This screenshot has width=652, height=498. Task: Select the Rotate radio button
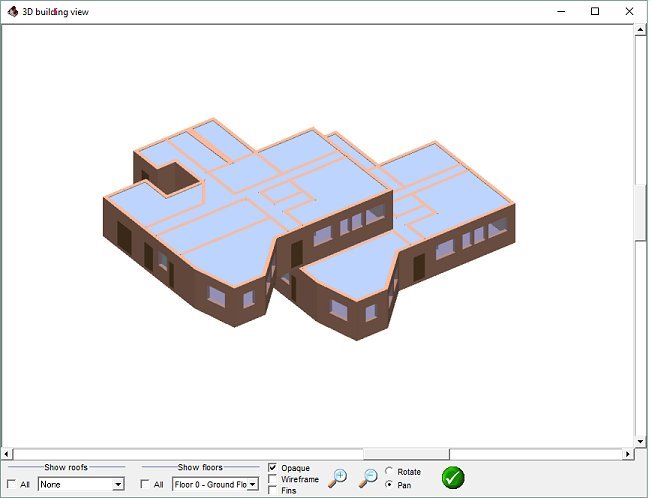[x=389, y=471]
